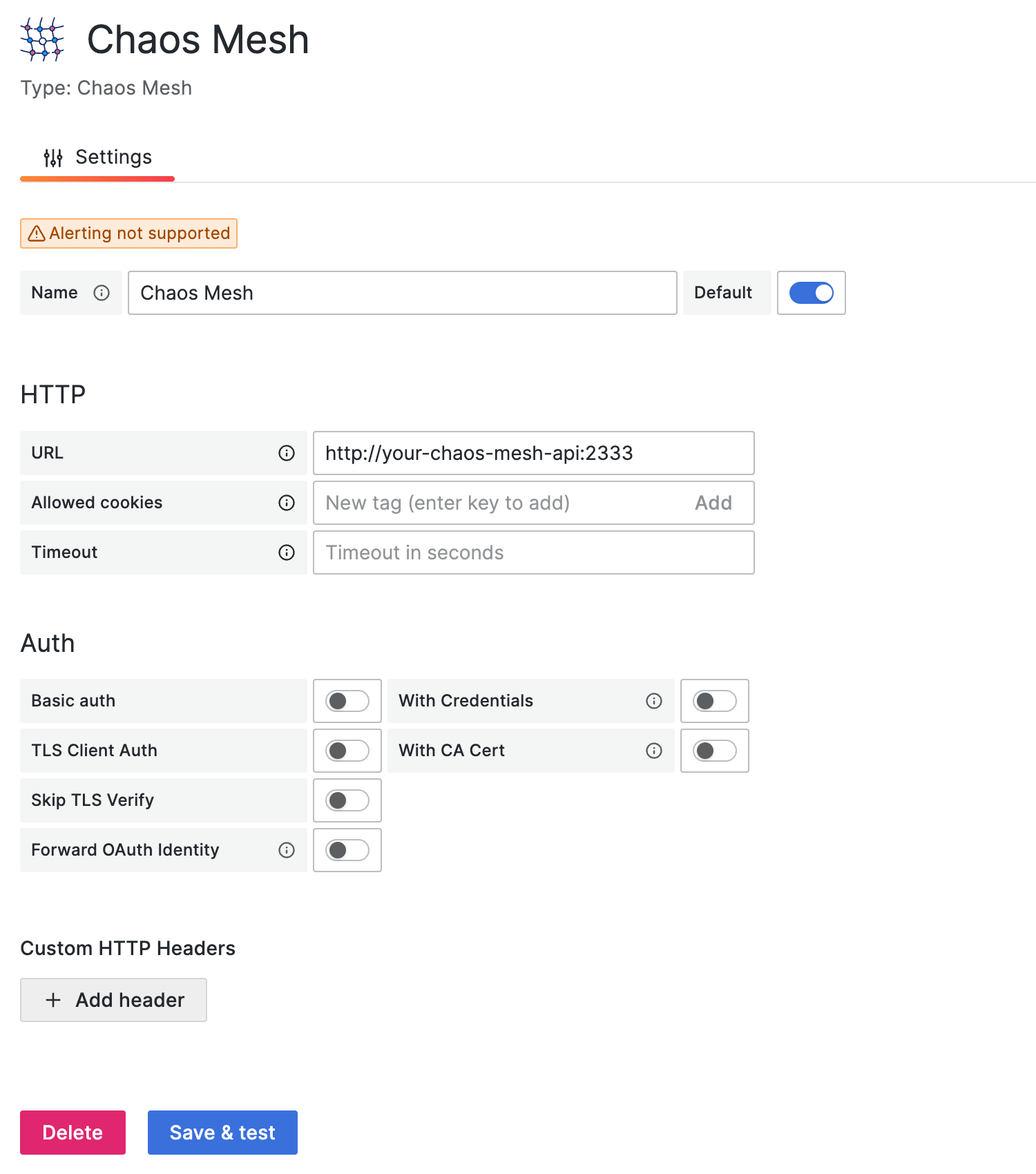Viewport: 1036px width, 1174px height.
Task: Toggle With Credentials on
Action: tap(715, 701)
